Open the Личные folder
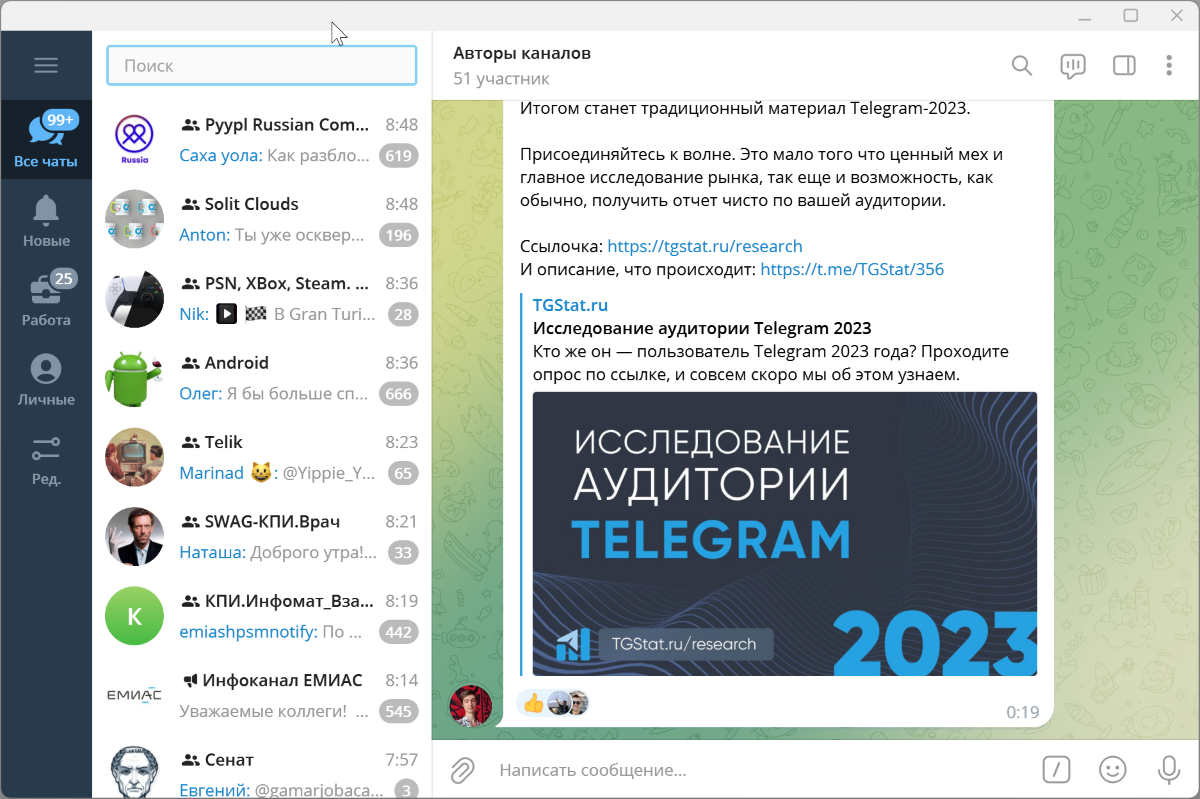The height and width of the screenshot is (799, 1200). (x=46, y=379)
